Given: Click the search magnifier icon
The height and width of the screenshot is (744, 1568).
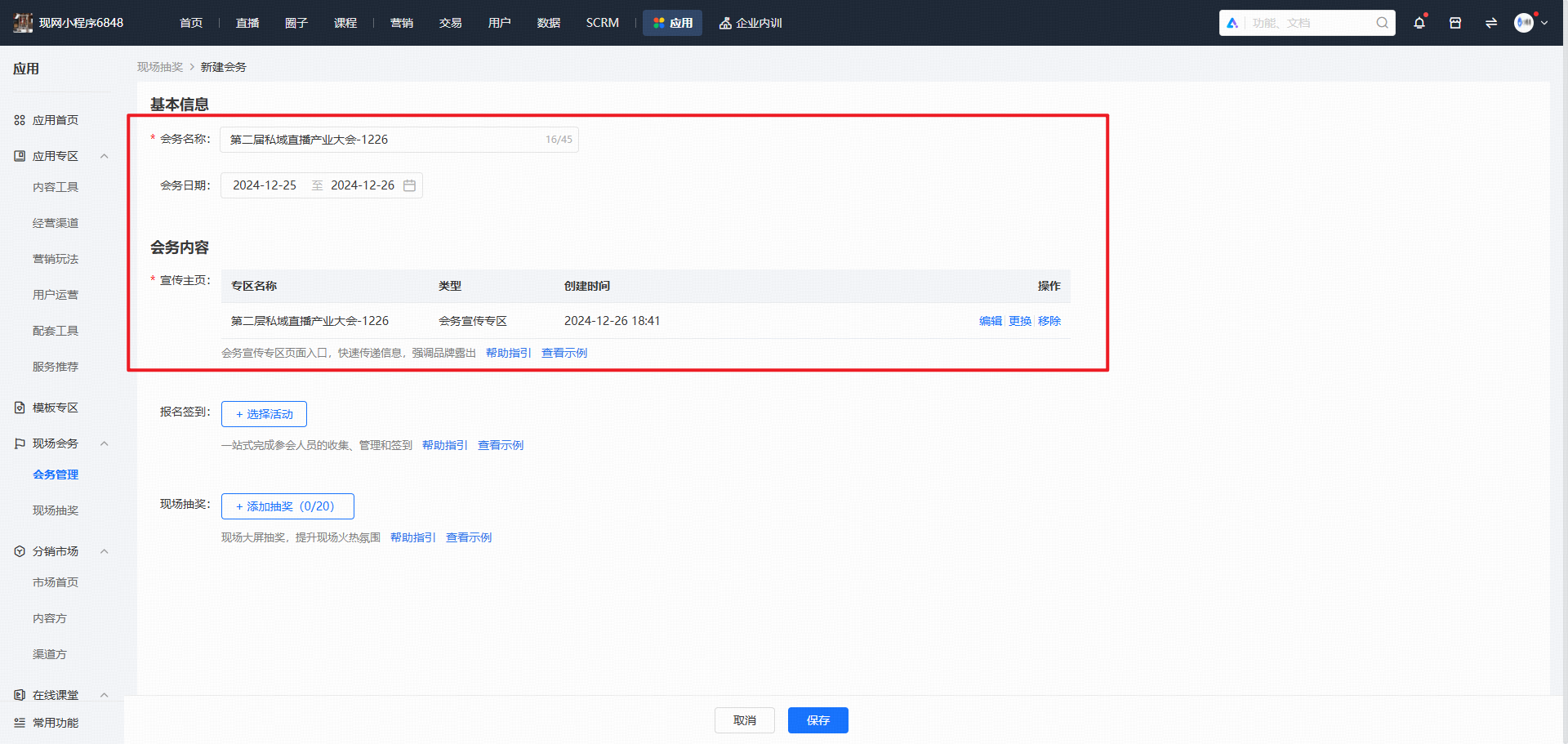Looking at the screenshot, I should coord(1382,23).
